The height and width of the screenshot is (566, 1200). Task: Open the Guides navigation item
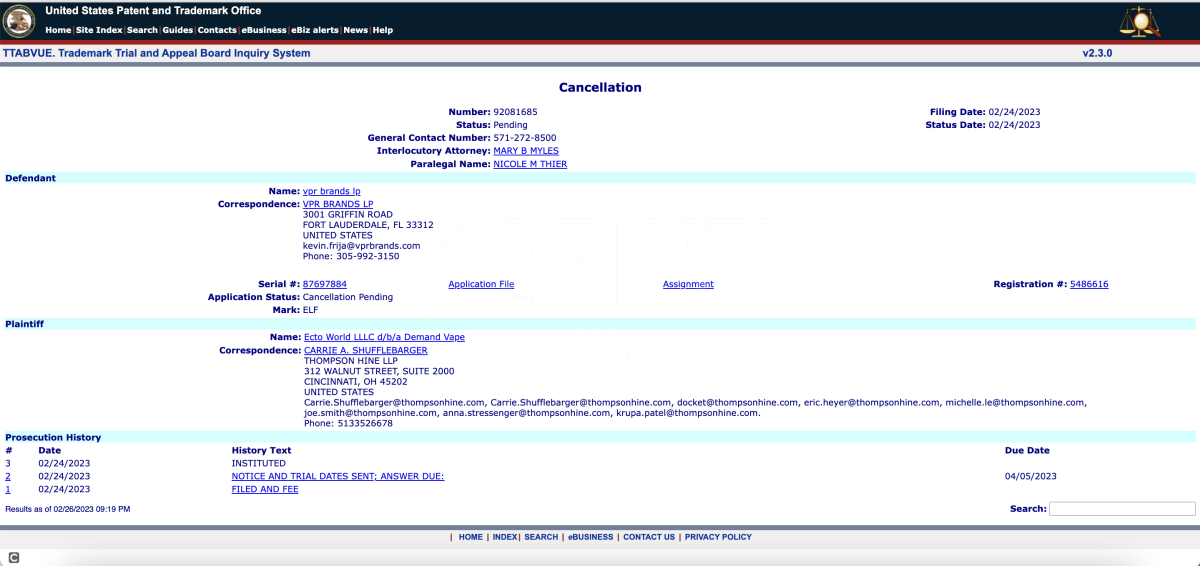178,30
